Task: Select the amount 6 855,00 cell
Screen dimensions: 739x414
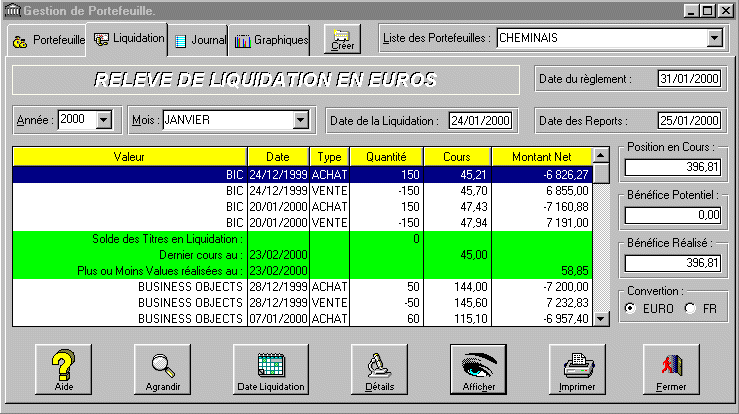Action: [542, 191]
